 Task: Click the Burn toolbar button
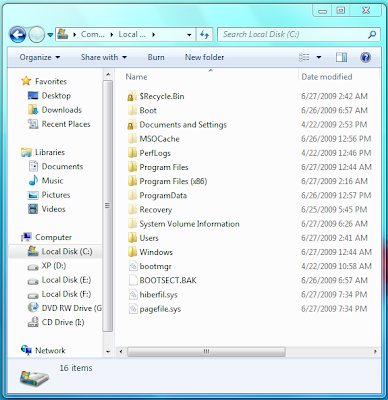156,57
